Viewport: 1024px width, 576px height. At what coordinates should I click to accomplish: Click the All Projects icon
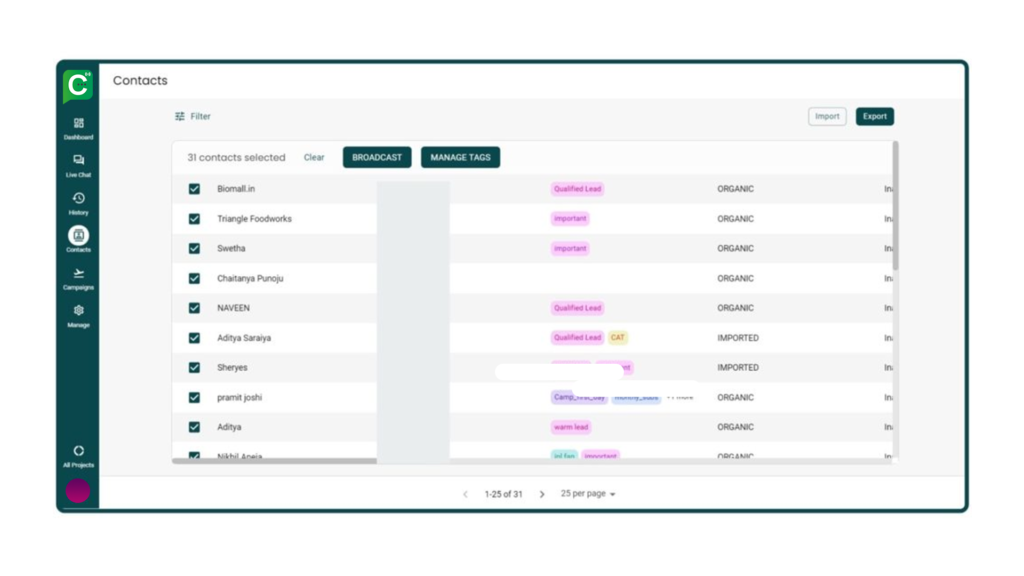coord(78,453)
